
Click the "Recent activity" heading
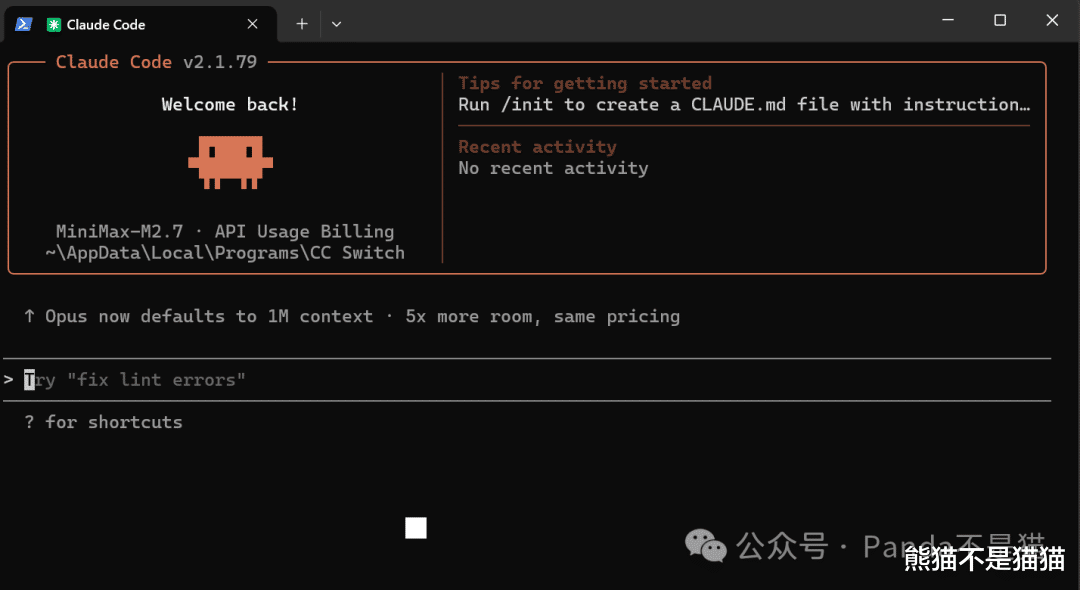pyautogui.click(x=537, y=147)
